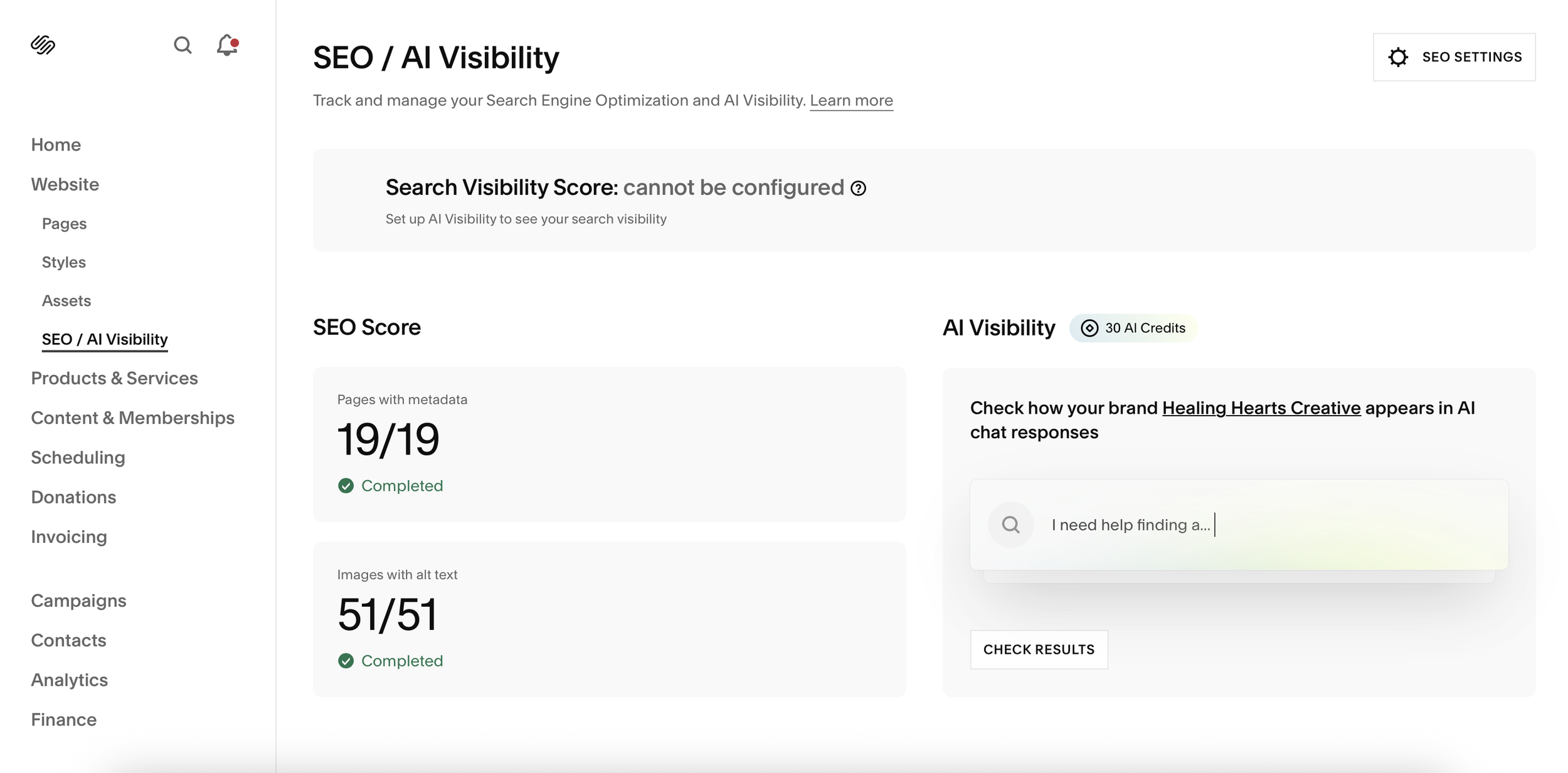Click 'Pages with metadata' label

(x=402, y=399)
